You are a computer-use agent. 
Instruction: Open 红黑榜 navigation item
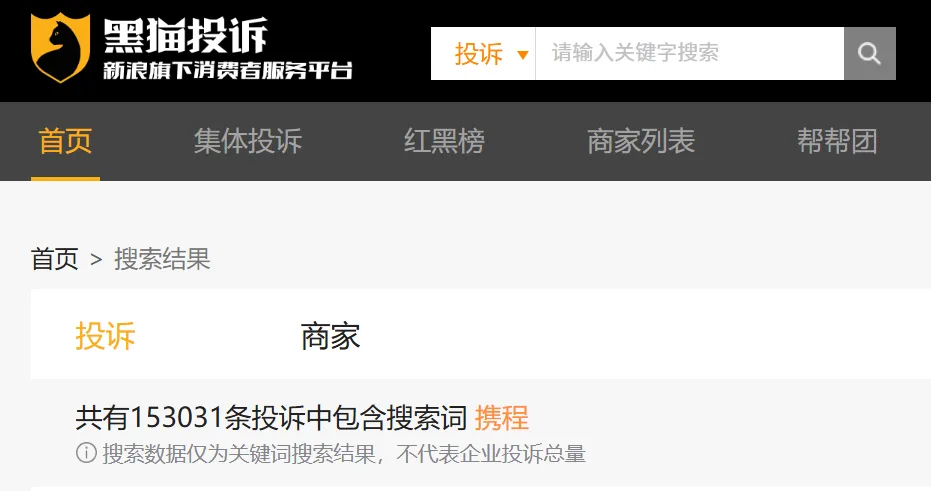(x=444, y=141)
